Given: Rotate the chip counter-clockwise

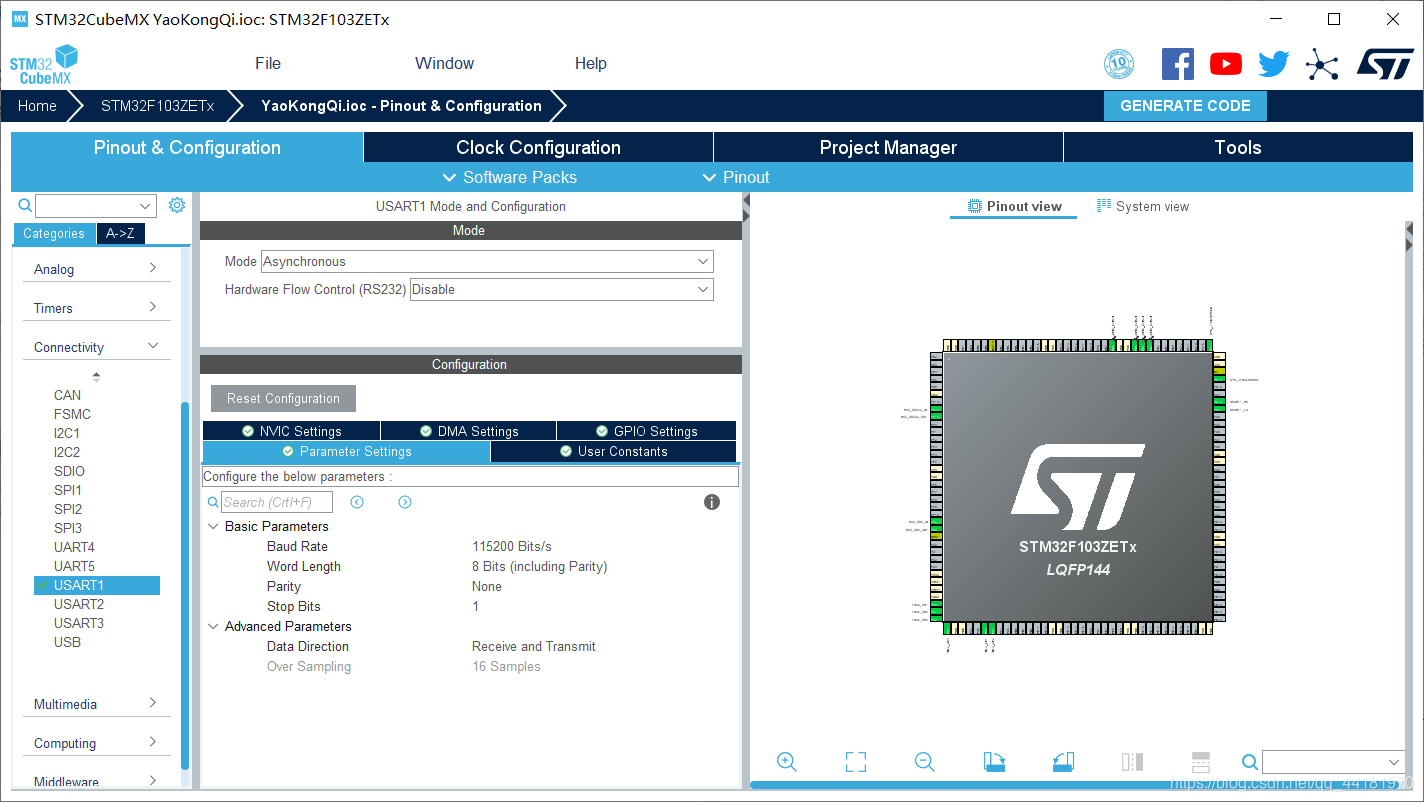Looking at the screenshot, I should pos(1063,762).
